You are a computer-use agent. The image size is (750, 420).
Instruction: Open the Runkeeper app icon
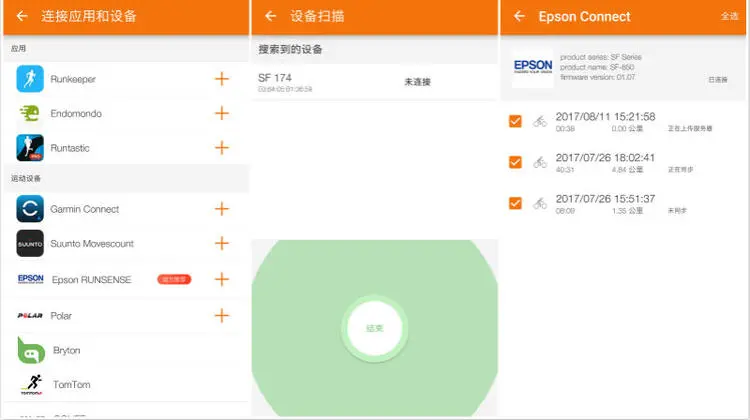30,79
